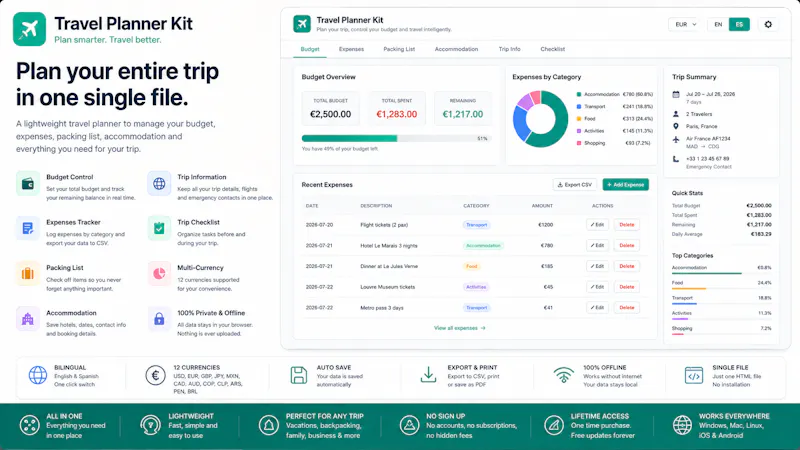800x450 pixels.
Task: Switch language to EN
Action: pyautogui.click(x=718, y=24)
